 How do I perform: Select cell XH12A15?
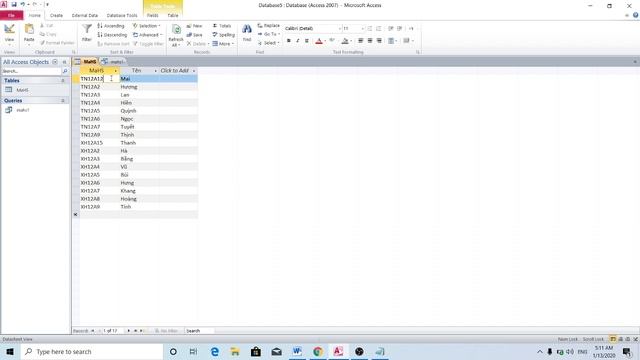tap(99, 143)
